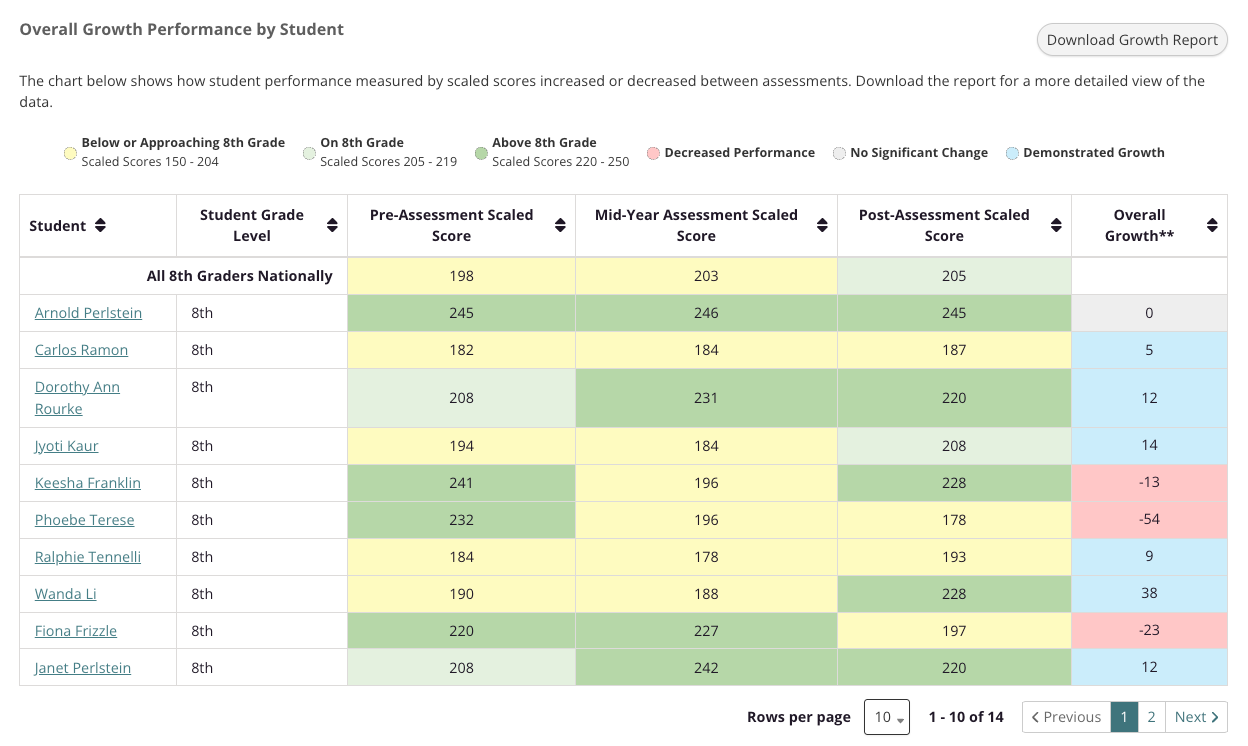Image resolution: width=1248 pixels, height=746 pixels.
Task: Go to the Previous page
Action: coord(1066,717)
